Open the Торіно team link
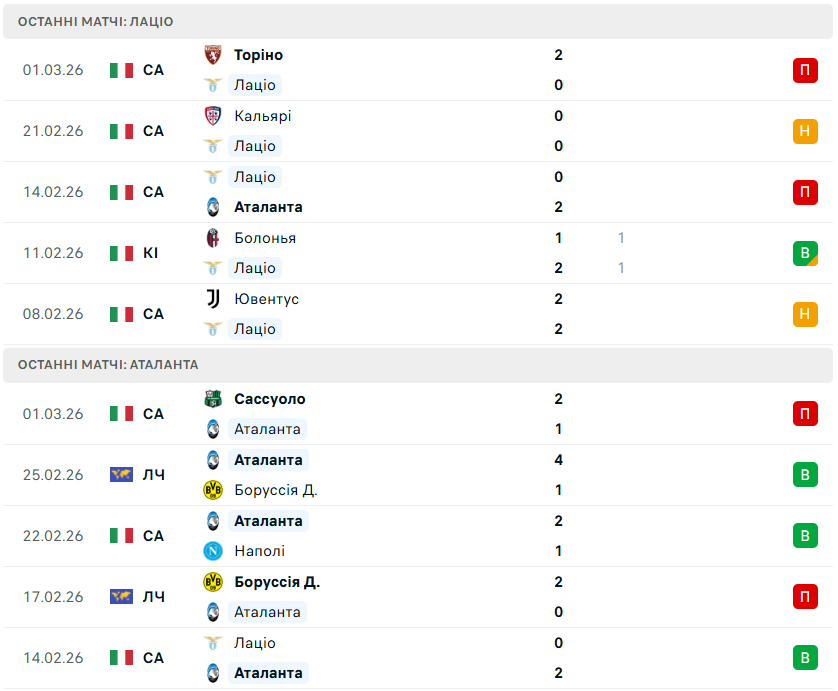The height and width of the screenshot is (691, 838). [258, 55]
